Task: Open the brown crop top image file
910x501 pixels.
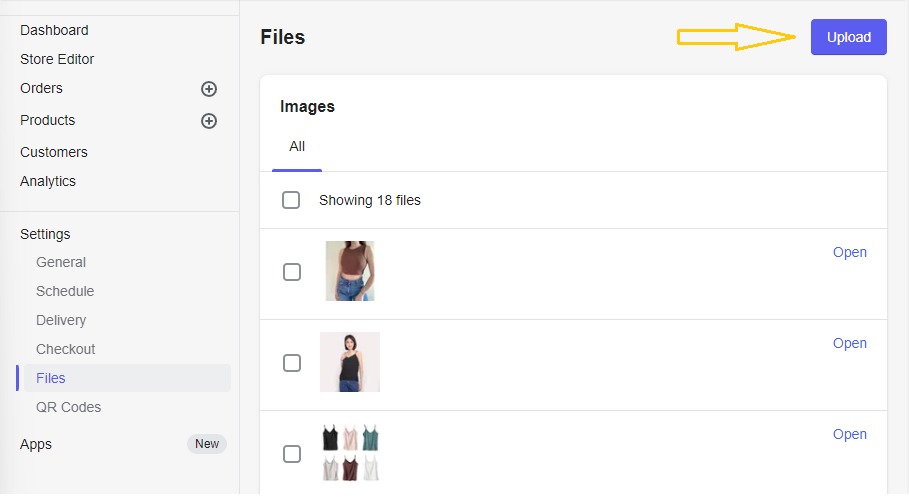Action: [x=850, y=252]
